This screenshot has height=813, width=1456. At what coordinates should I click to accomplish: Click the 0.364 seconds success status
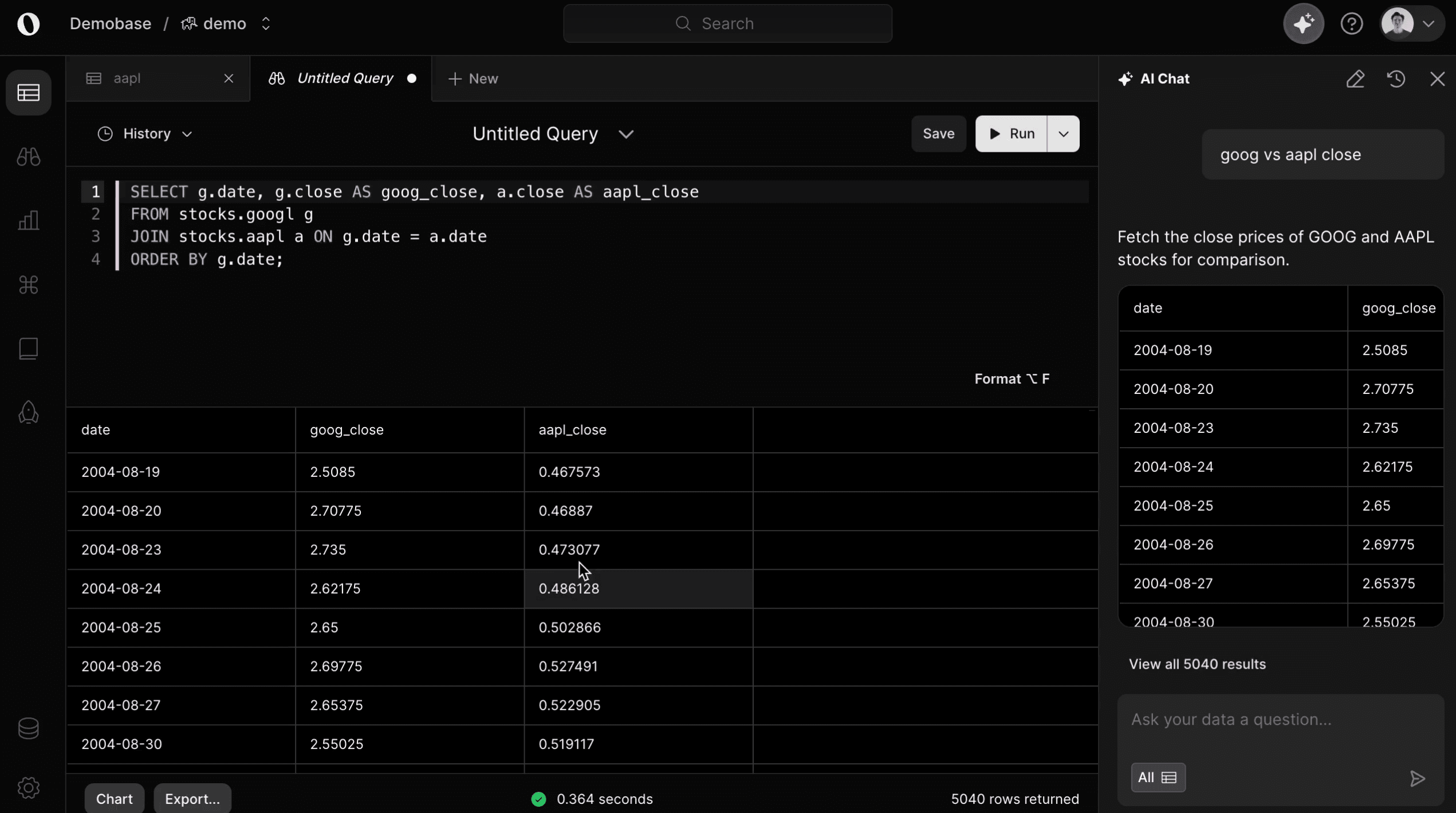tap(592, 799)
